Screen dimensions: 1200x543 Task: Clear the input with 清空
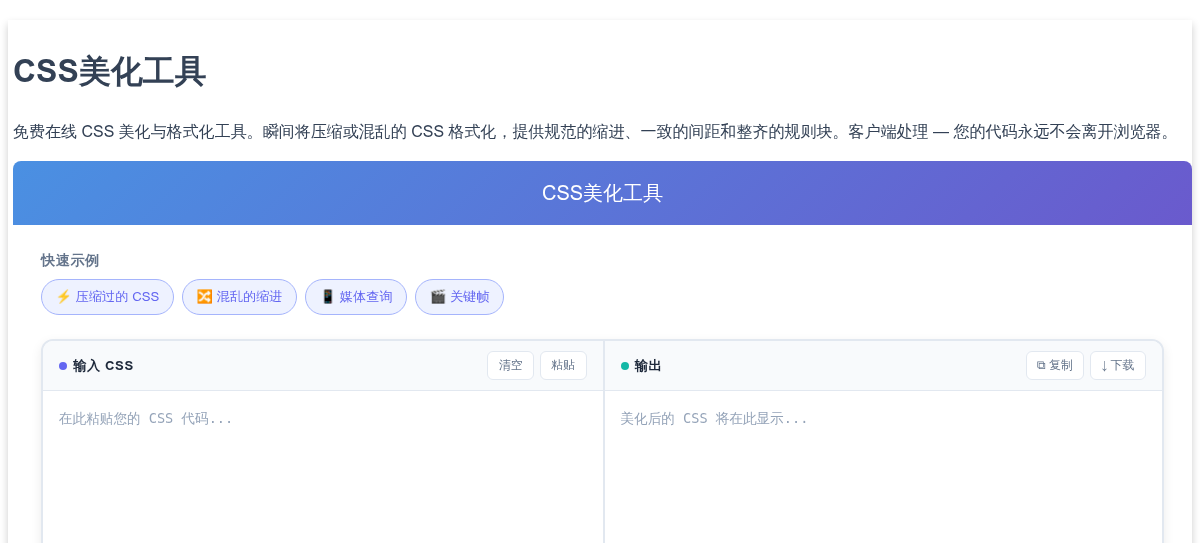click(x=510, y=366)
